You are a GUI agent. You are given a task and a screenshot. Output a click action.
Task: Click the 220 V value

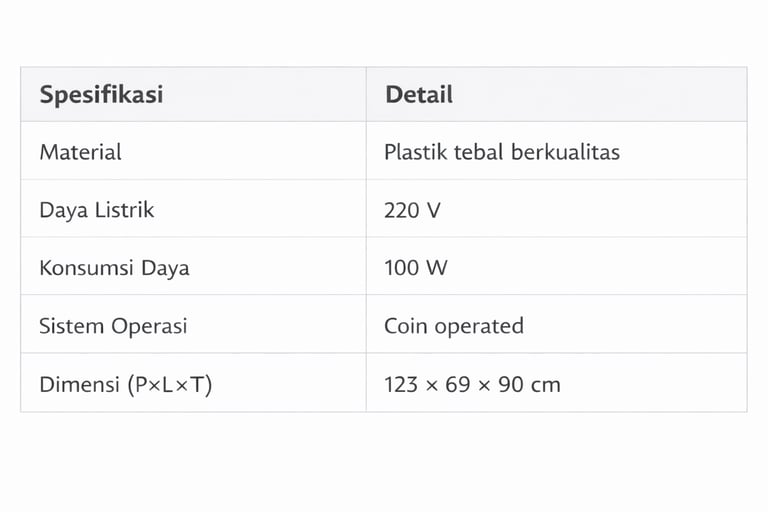click(x=412, y=210)
